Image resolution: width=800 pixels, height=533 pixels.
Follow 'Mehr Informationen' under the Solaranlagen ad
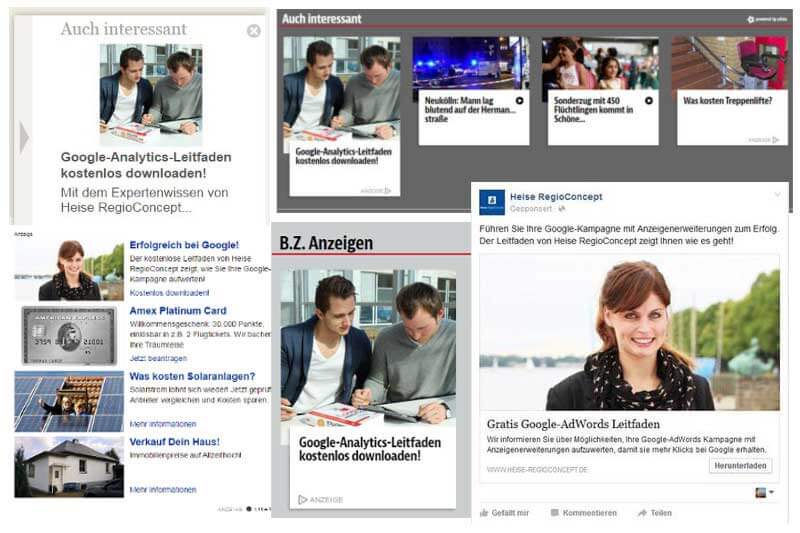point(163,424)
